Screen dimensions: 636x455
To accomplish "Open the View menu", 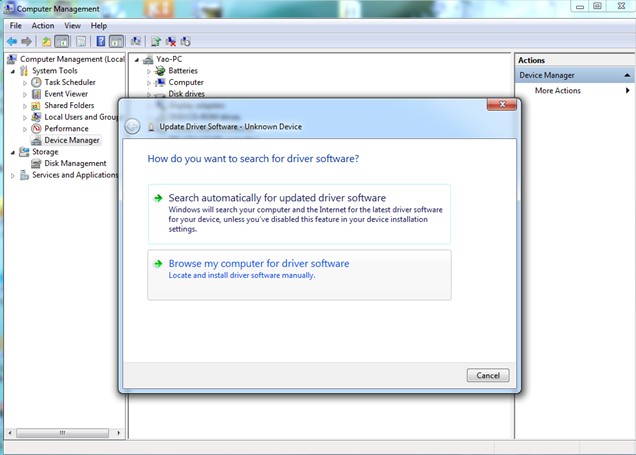I will (72, 25).
